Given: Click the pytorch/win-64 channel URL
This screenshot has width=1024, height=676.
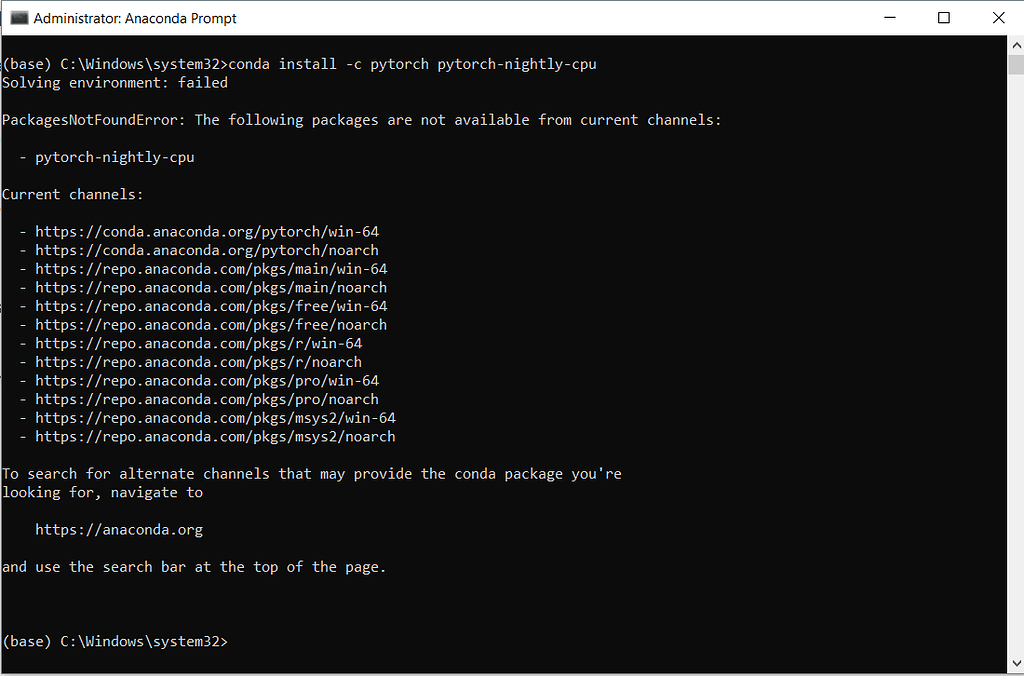Looking at the screenshot, I should [x=207, y=232].
